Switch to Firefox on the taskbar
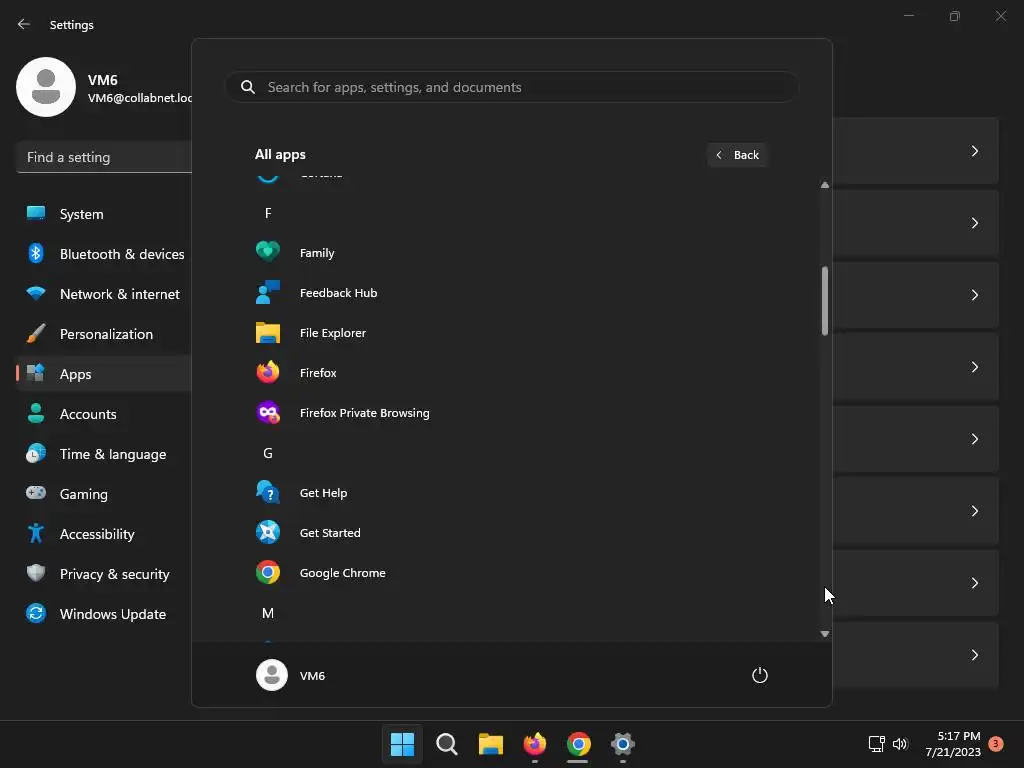Screen dimensions: 1024x768 point(535,744)
